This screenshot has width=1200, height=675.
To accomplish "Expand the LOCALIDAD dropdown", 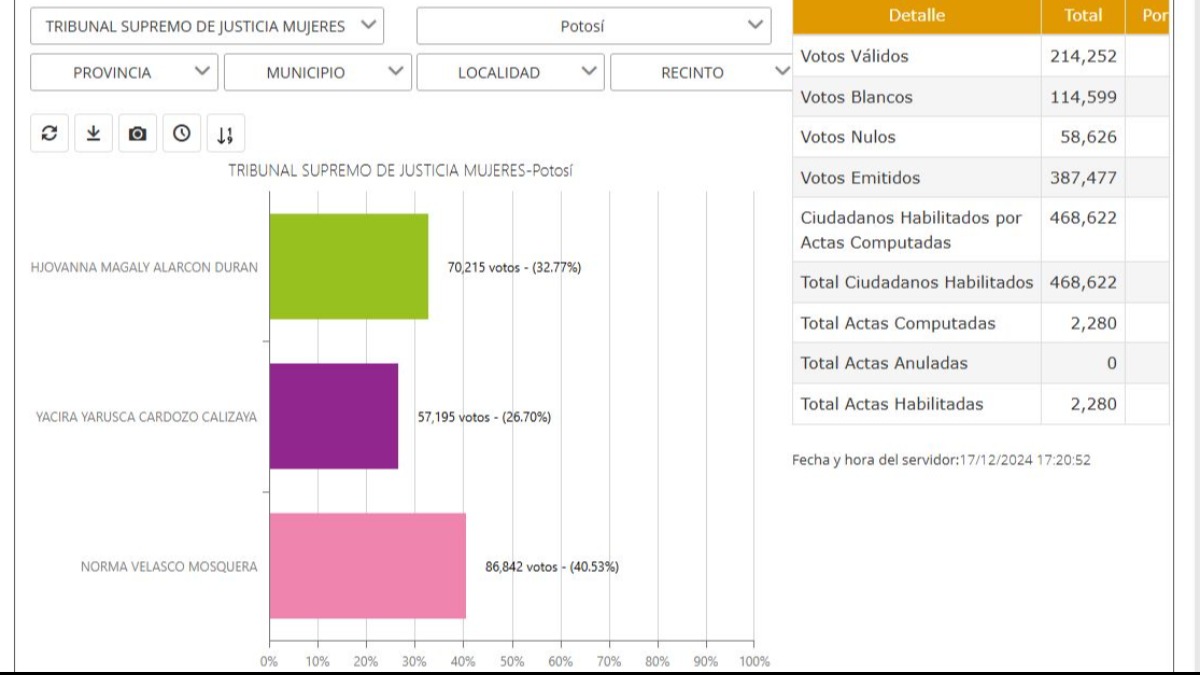I will pyautogui.click(x=510, y=72).
